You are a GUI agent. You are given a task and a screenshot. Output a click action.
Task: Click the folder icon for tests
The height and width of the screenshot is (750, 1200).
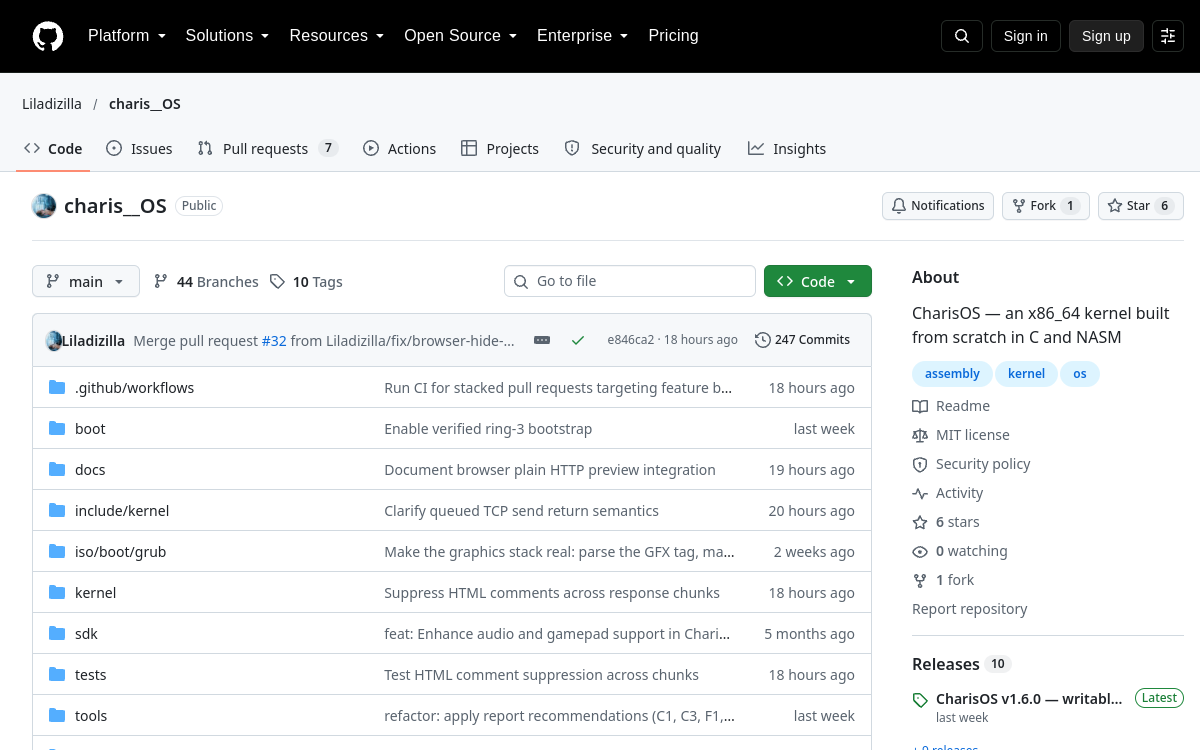[57, 675]
